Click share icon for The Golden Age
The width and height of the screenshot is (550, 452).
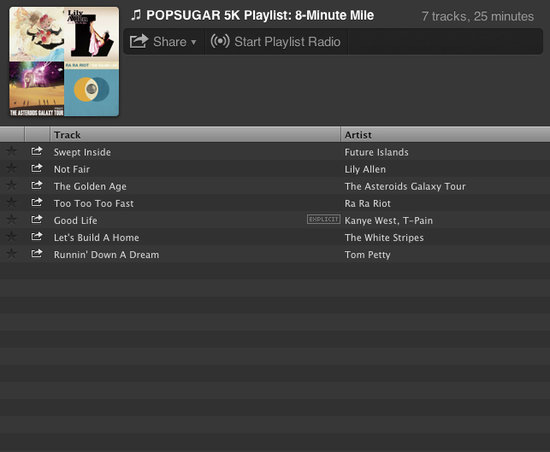coord(37,185)
